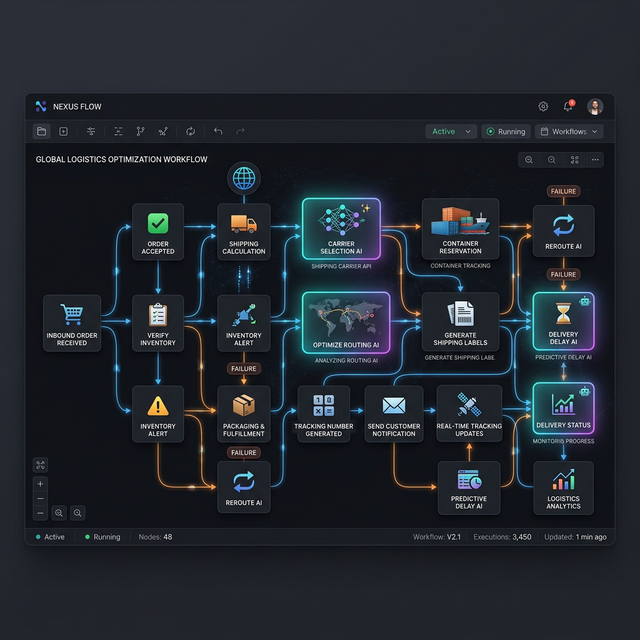Select the branch icon in the toolbar
Screen dimensions: 640x640
click(140, 131)
